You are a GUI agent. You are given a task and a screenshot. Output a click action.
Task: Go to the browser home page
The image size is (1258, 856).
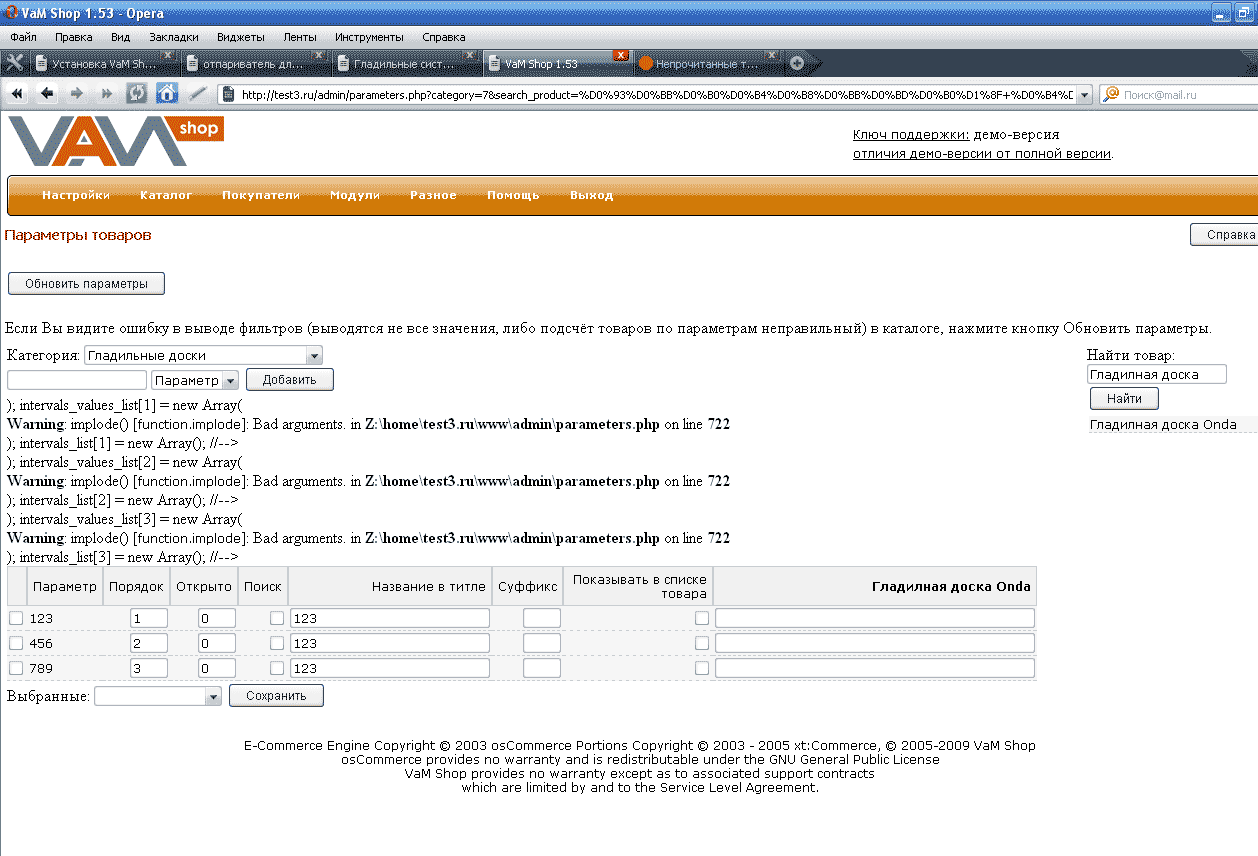(167, 94)
